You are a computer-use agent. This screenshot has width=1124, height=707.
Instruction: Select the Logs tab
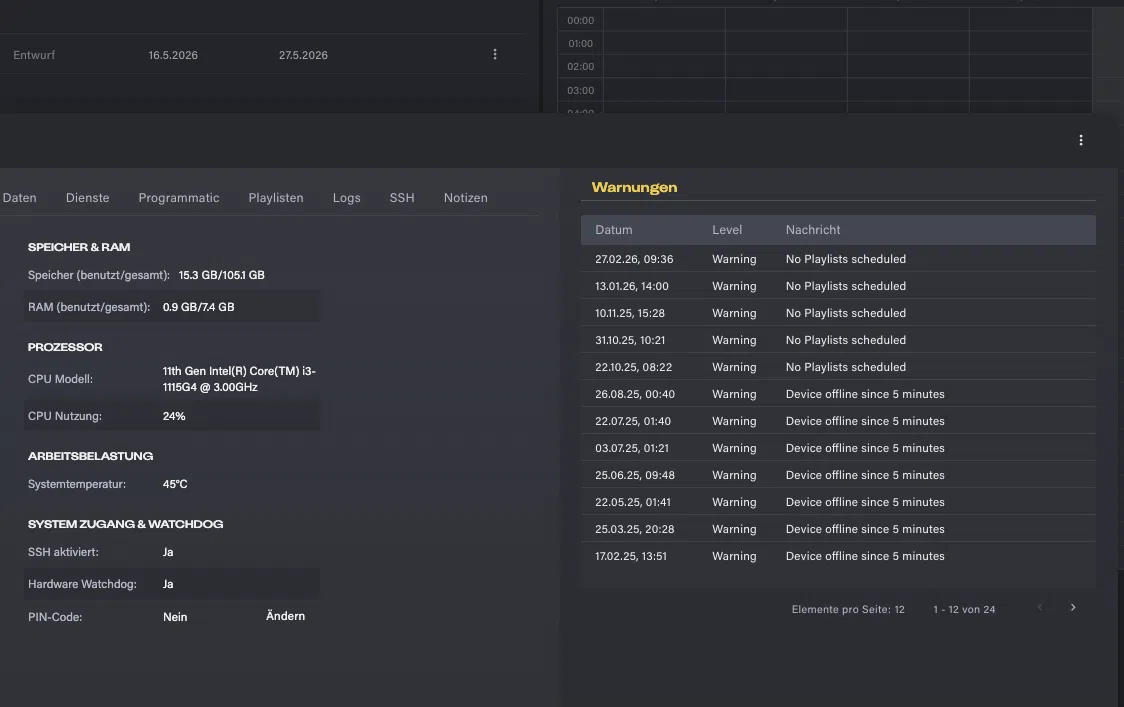tap(346, 198)
